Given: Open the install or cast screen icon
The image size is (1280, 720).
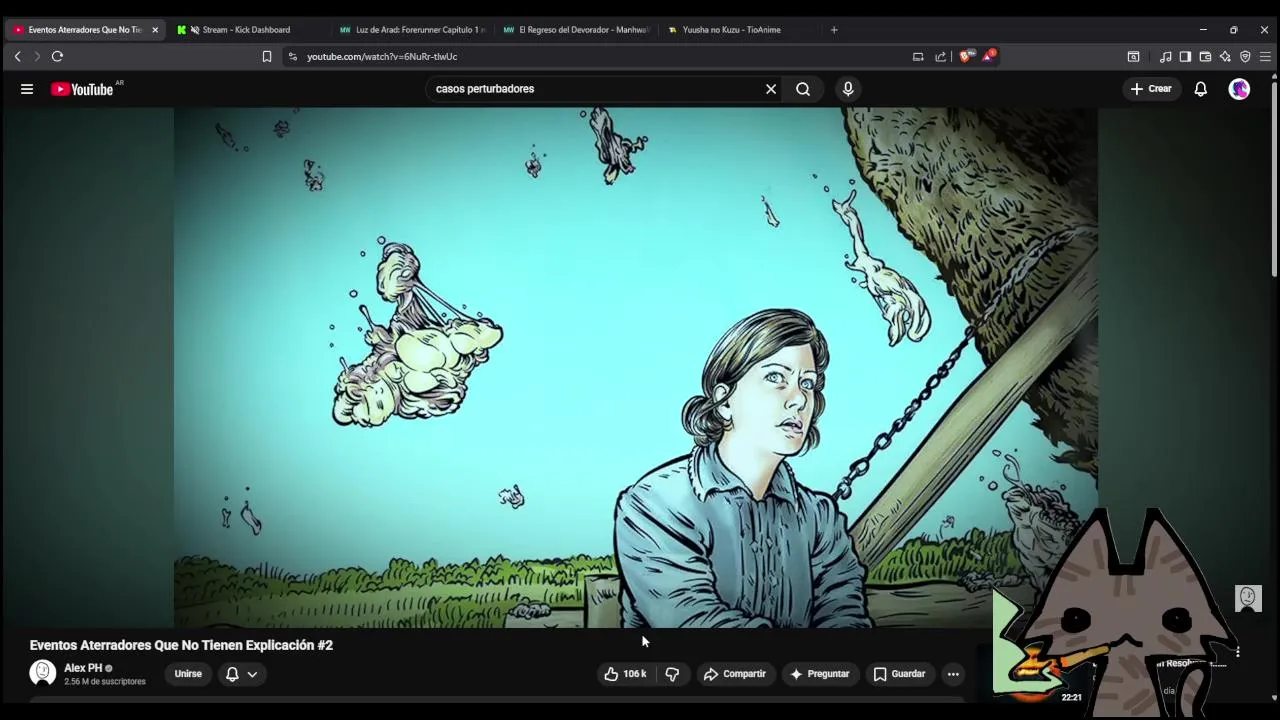Looking at the screenshot, I should [x=918, y=57].
